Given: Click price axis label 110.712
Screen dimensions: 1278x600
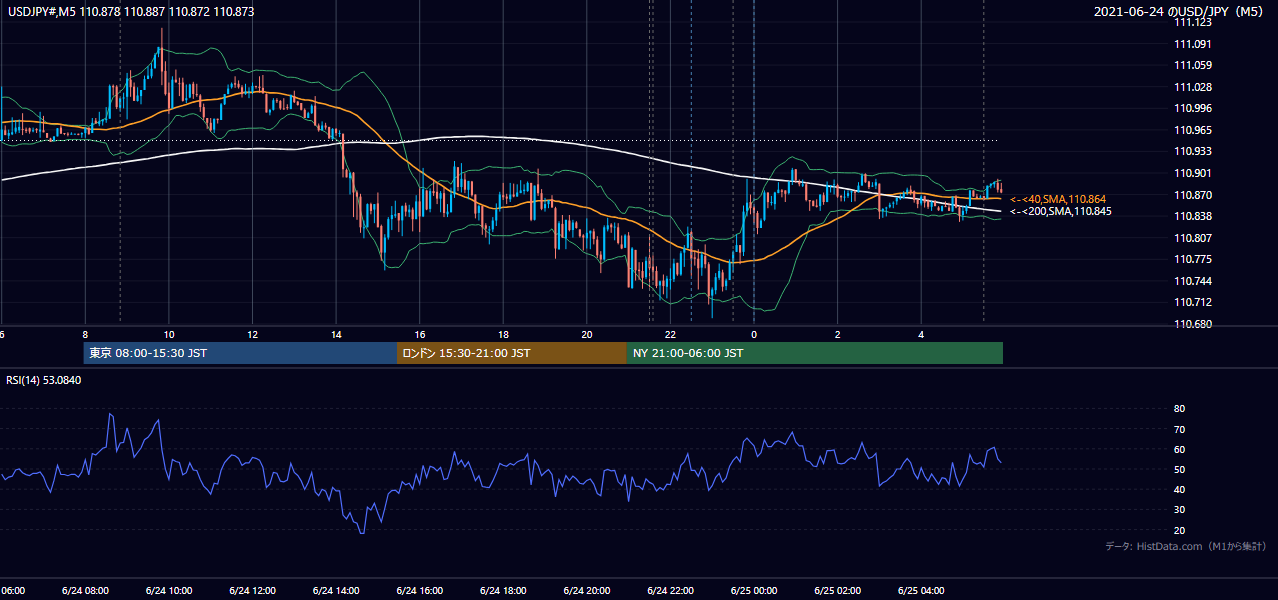Looking at the screenshot, I should [x=1193, y=302].
